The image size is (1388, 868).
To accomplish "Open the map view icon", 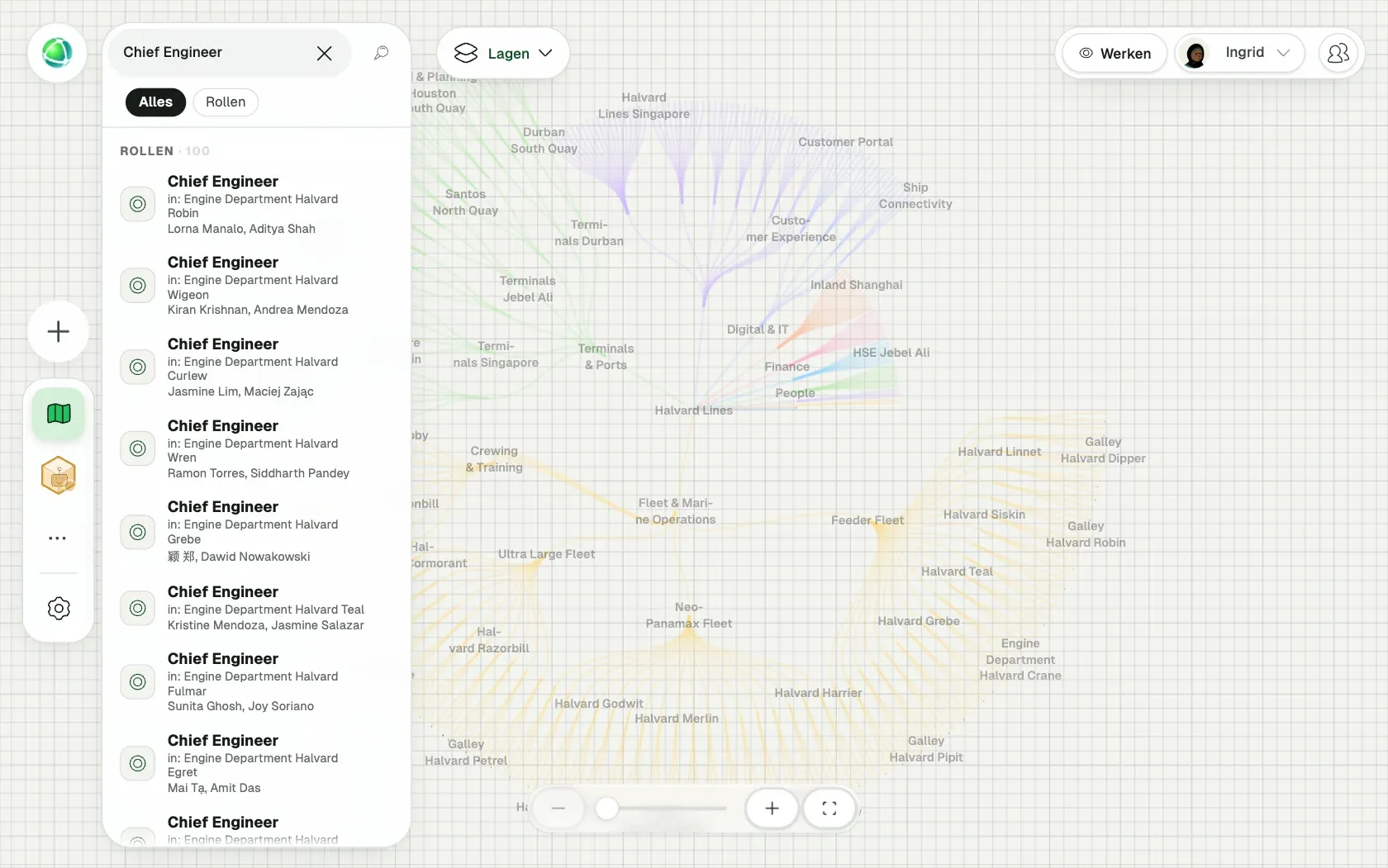I will pos(59,413).
